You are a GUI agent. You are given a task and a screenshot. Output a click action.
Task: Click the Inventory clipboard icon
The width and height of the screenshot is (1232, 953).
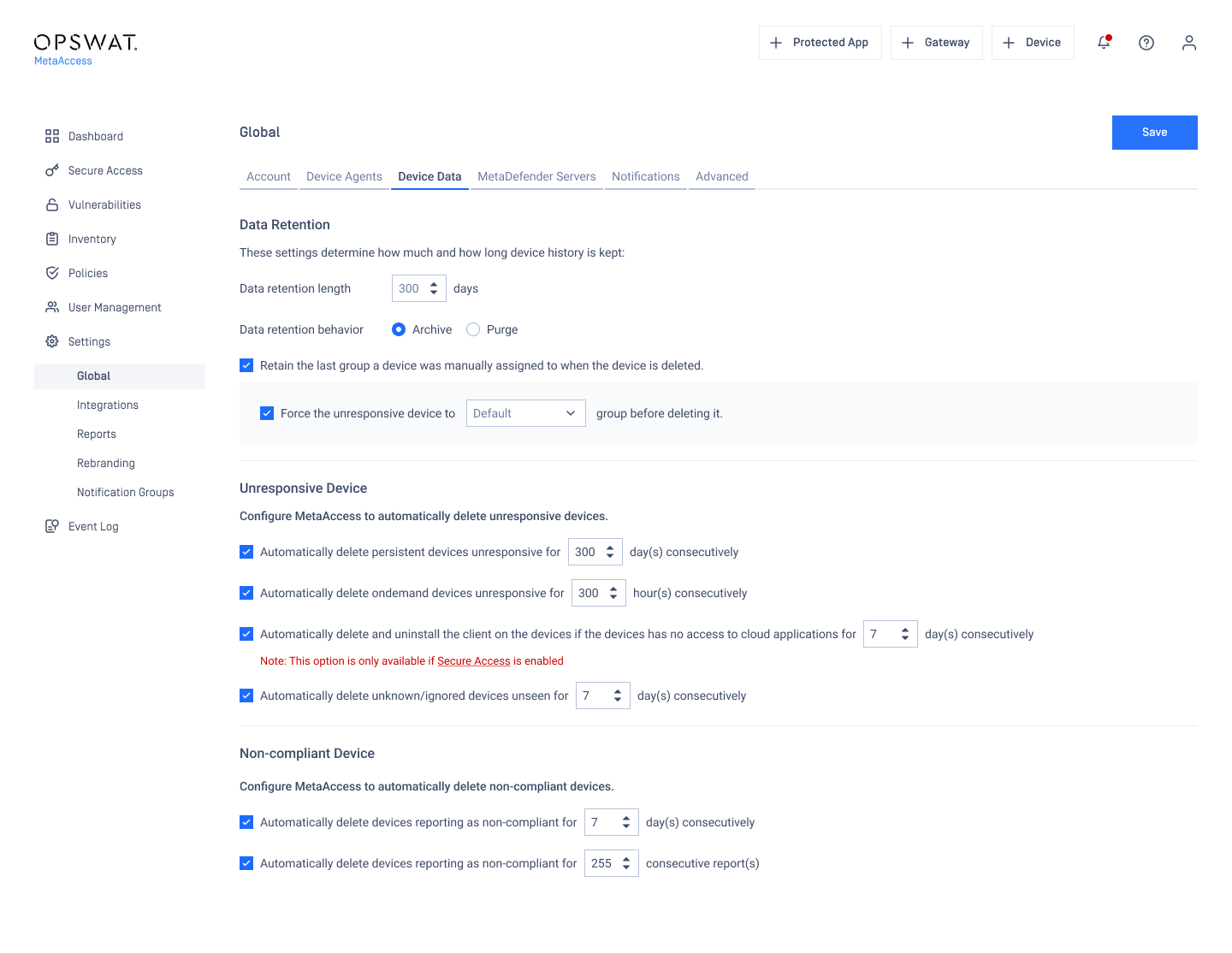[52, 239]
